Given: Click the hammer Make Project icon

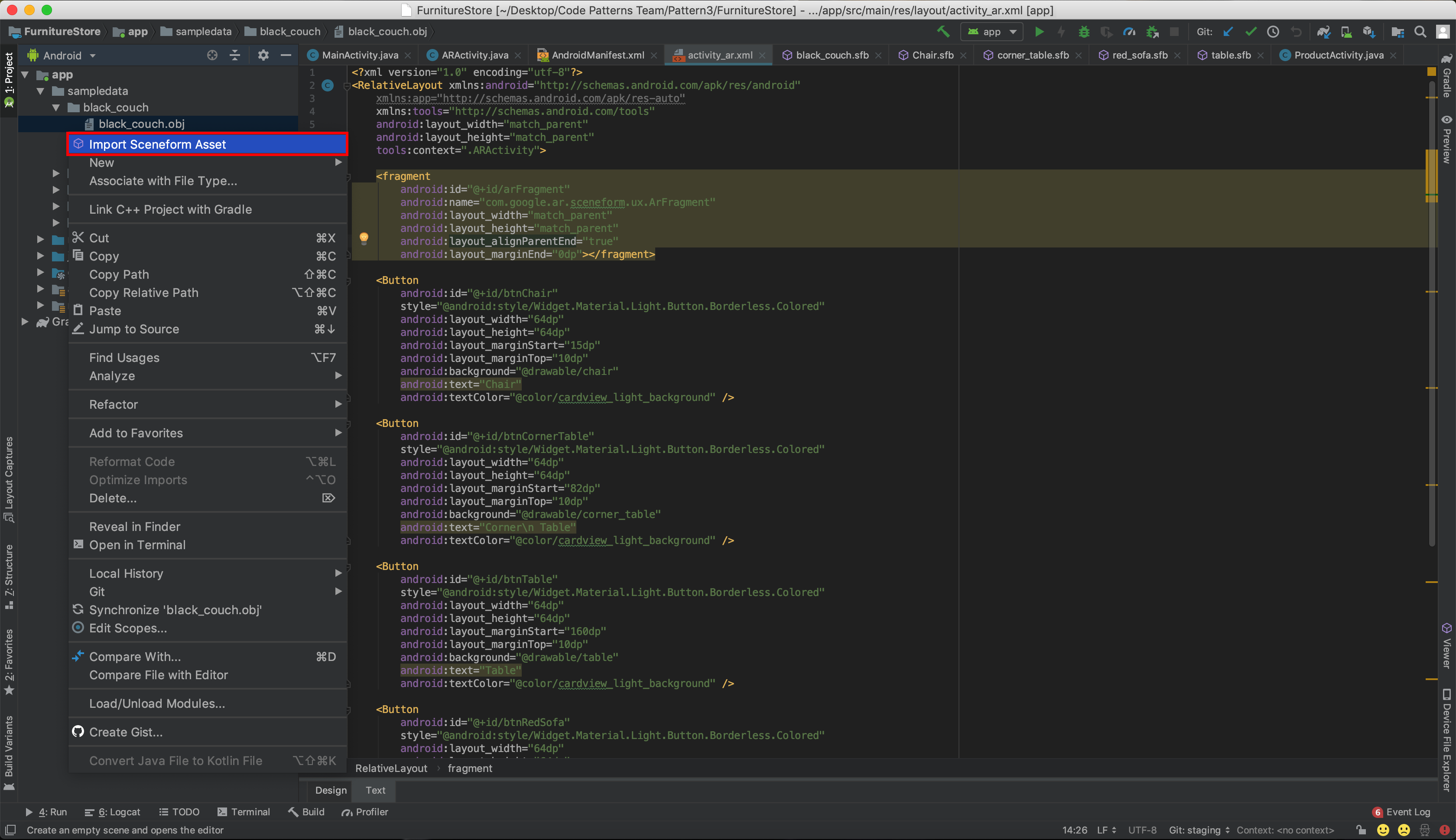Looking at the screenshot, I should 943,32.
